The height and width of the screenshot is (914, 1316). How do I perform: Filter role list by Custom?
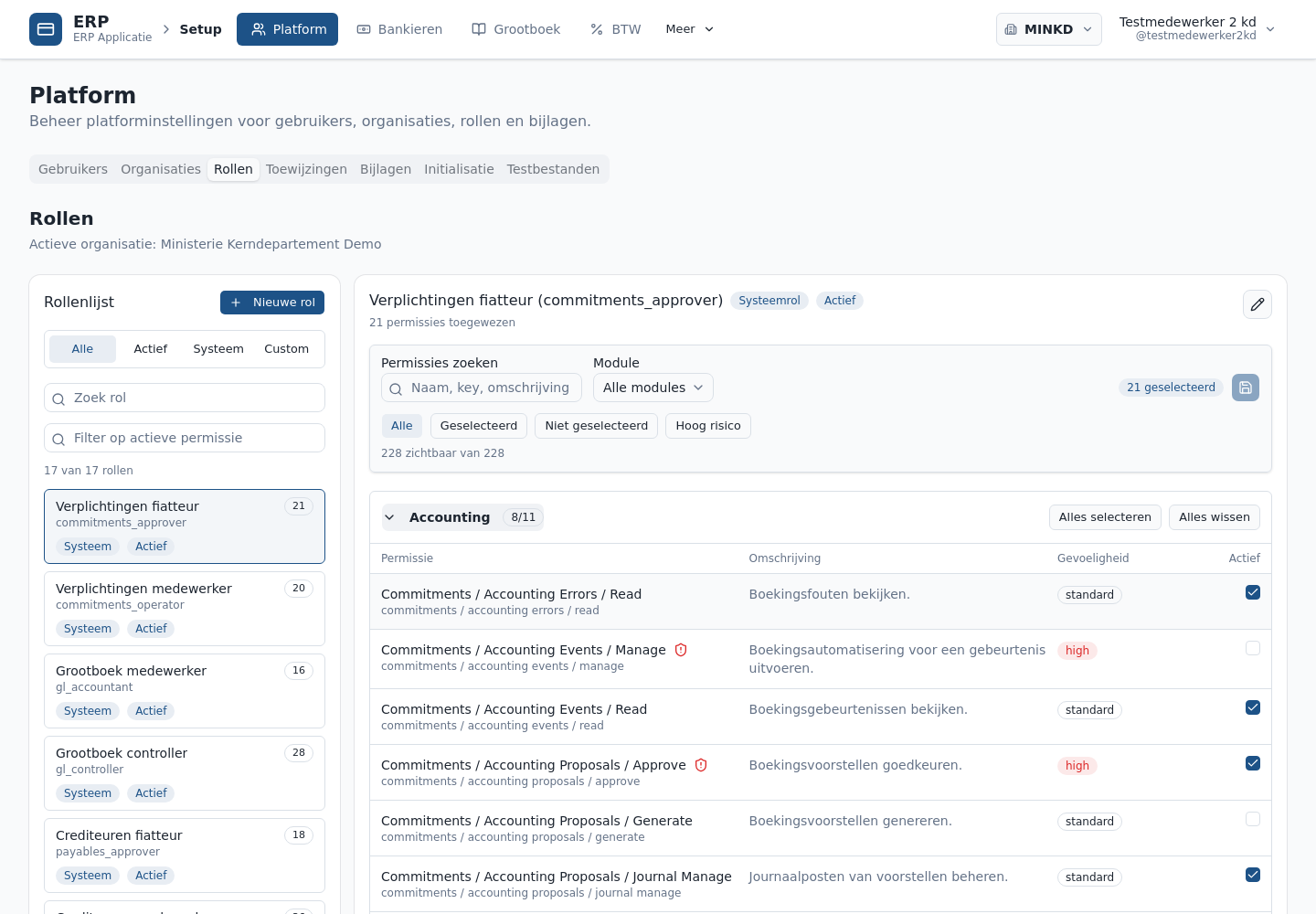click(287, 349)
